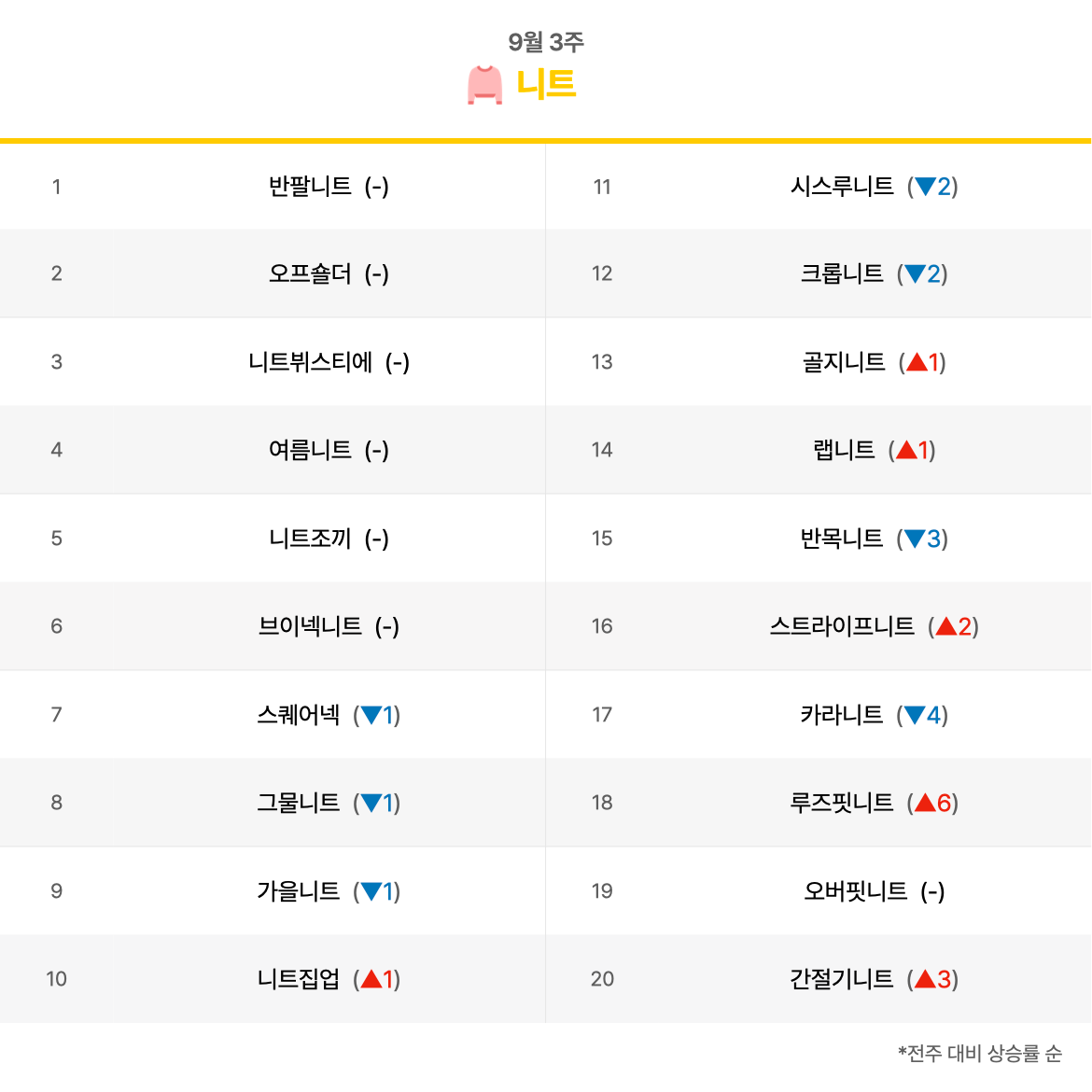Click the blue down arrow beside 스퀘어넥
Screen dimensions: 1092x1092
click(x=371, y=715)
